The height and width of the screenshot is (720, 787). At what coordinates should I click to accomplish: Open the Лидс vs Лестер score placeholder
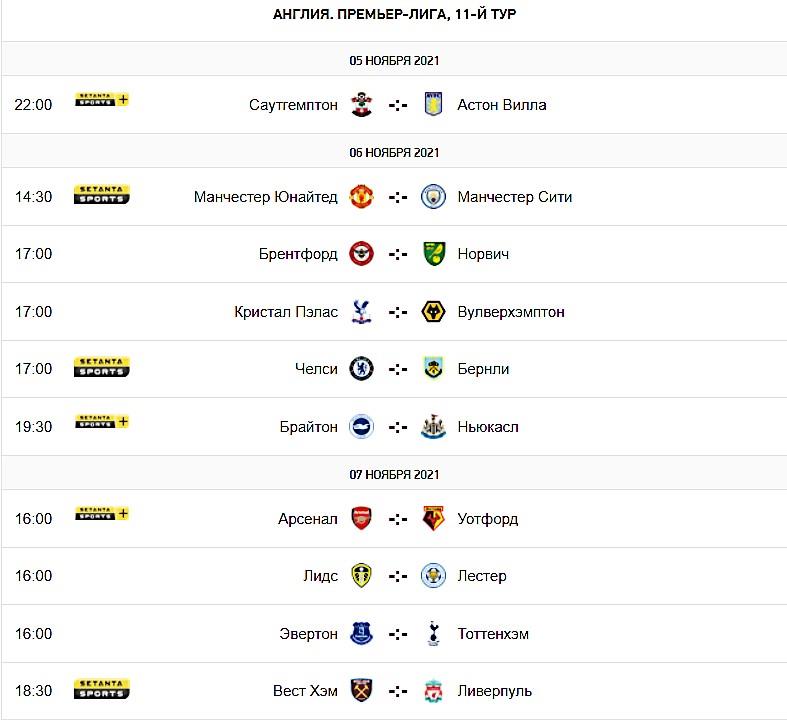398,576
